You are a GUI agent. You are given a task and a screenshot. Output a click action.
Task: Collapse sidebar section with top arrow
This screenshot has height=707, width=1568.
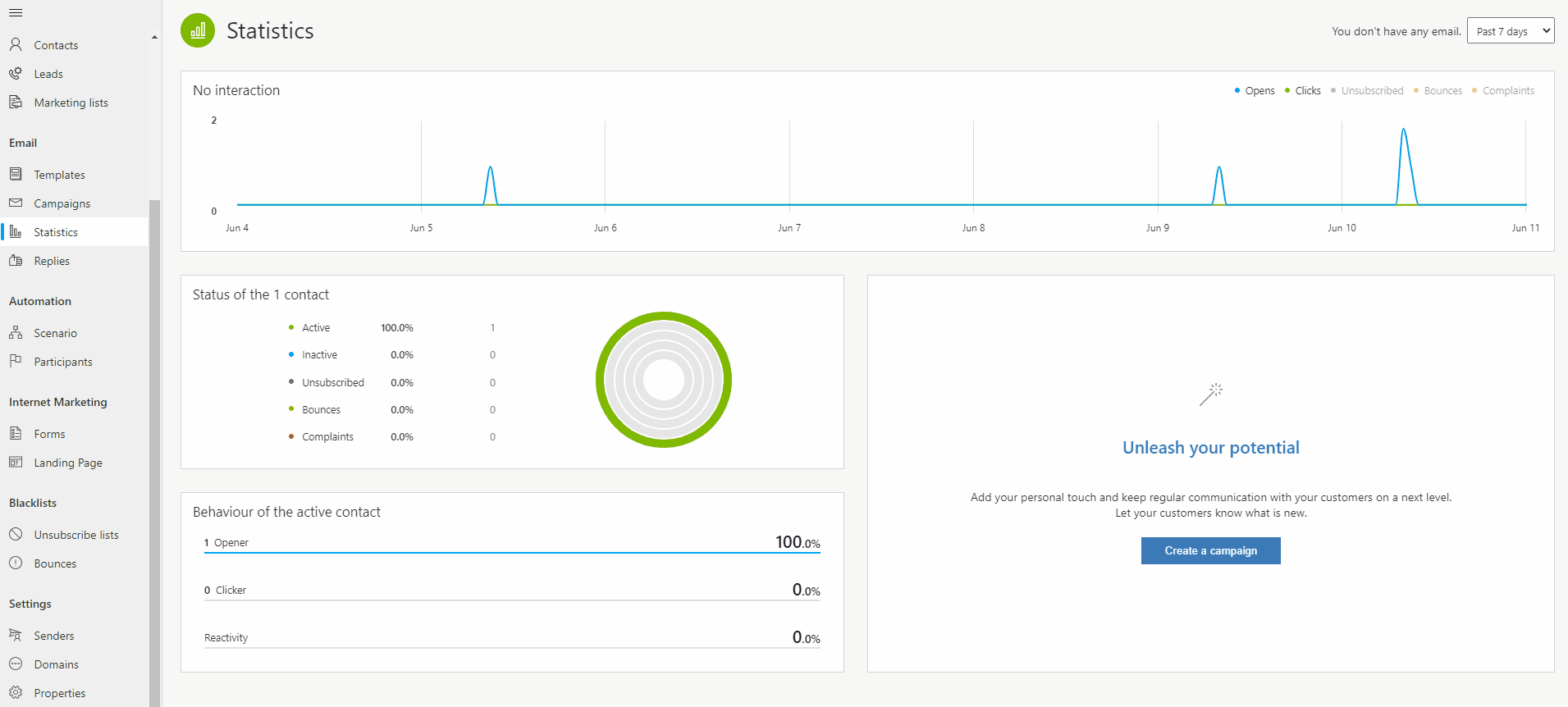click(154, 38)
